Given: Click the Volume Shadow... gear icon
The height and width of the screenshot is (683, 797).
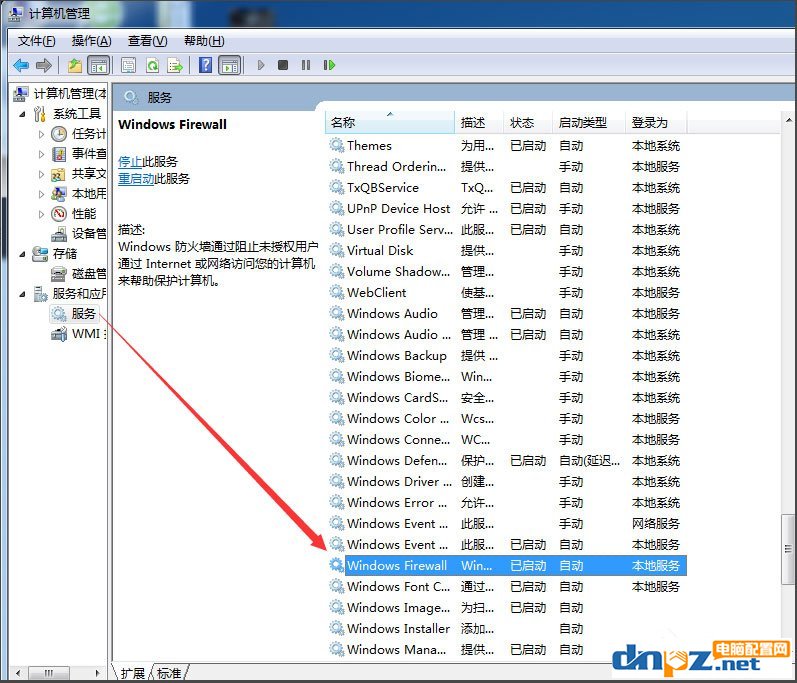Looking at the screenshot, I should click(x=336, y=271).
